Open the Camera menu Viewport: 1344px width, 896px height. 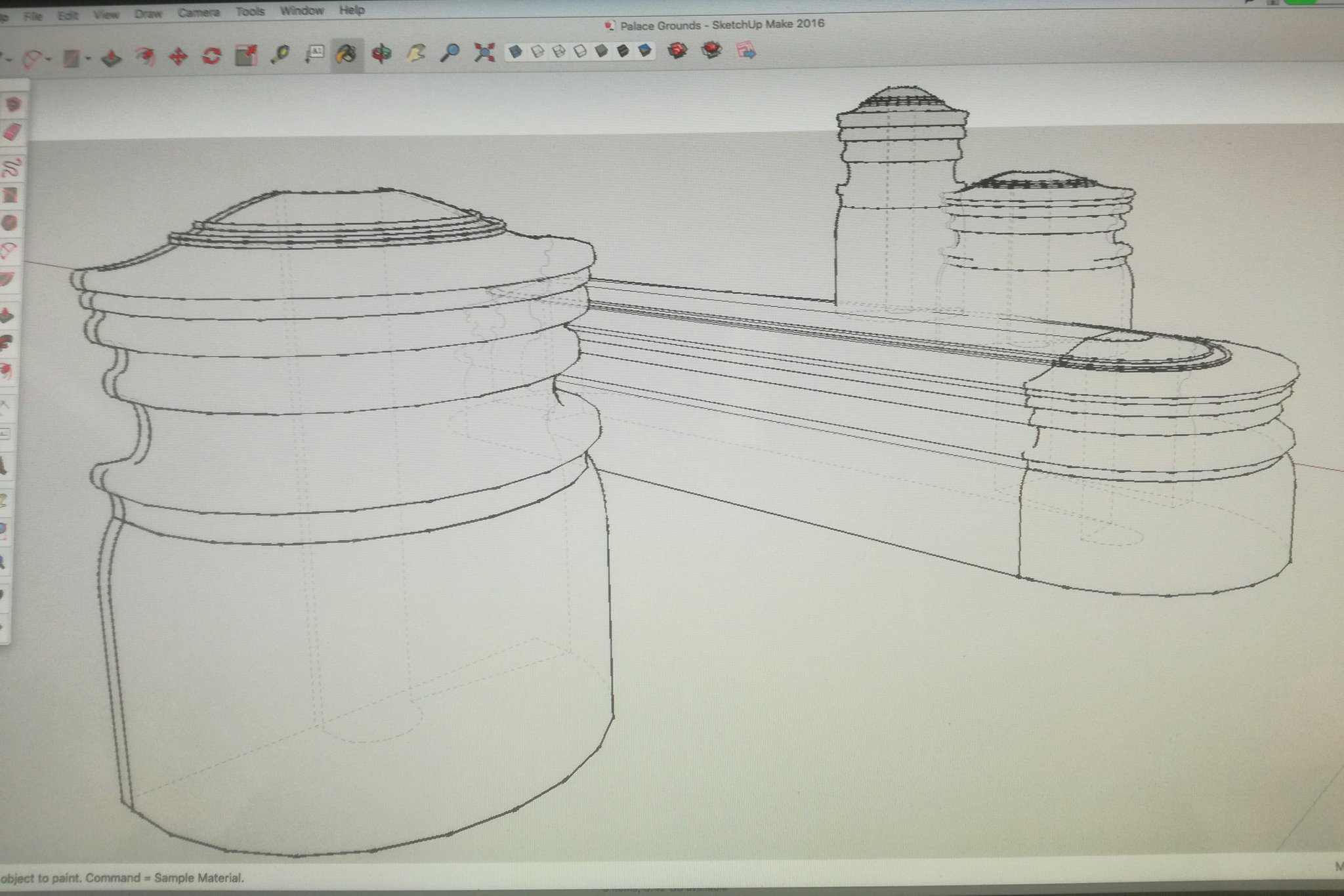coord(198,12)
